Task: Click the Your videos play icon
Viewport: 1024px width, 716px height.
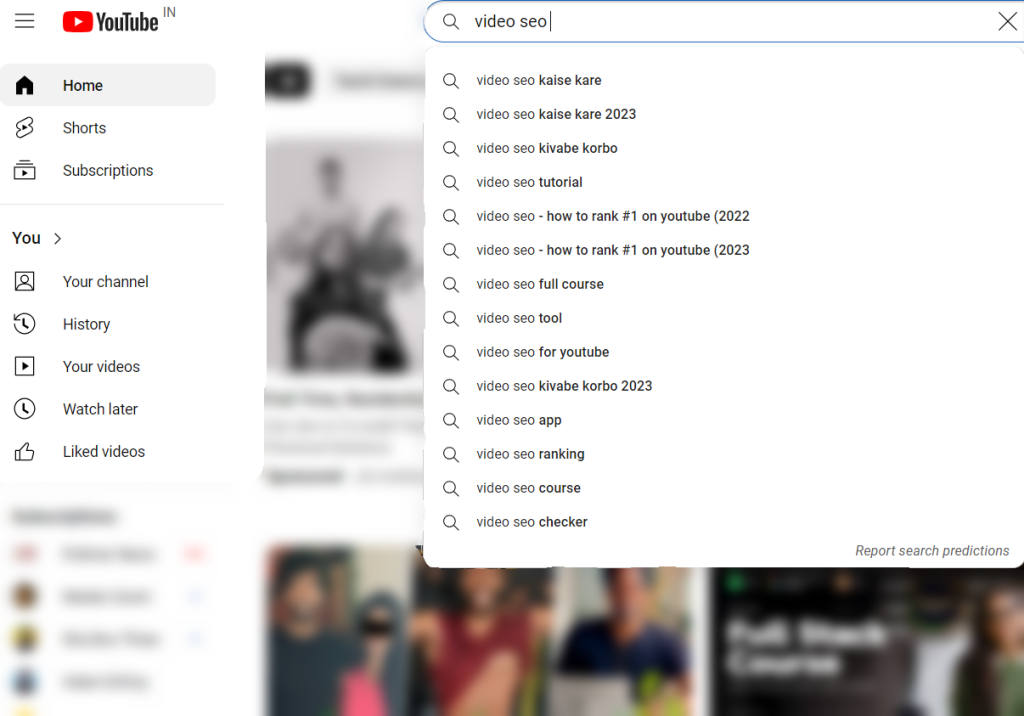Action: coord(27,366)
